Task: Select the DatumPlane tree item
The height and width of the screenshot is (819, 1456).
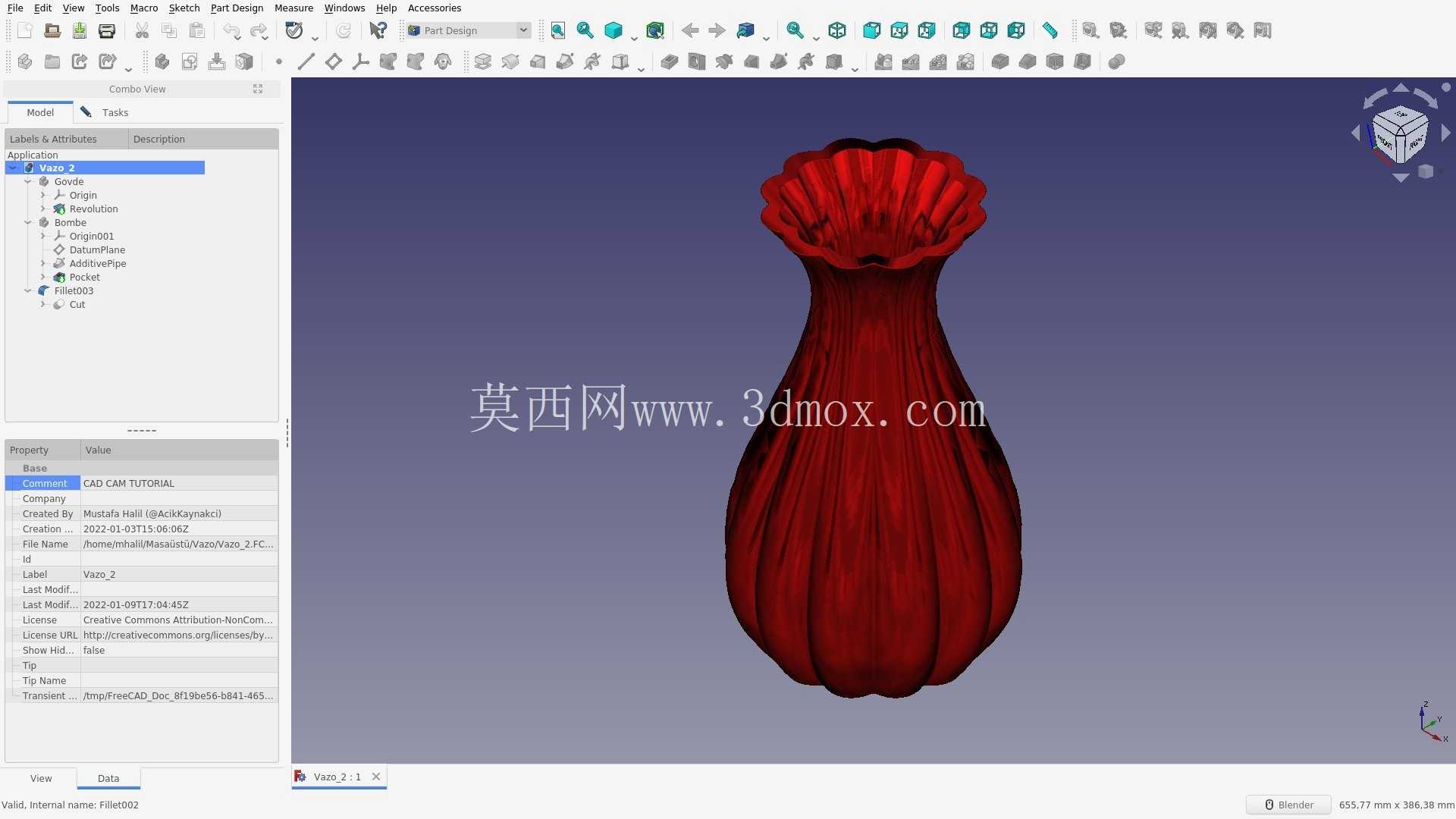Action: [x=97, y=249]
